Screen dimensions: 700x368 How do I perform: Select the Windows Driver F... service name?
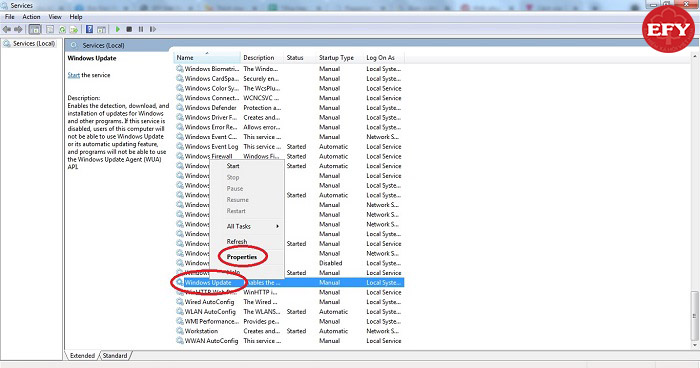(x=211, y=117)
